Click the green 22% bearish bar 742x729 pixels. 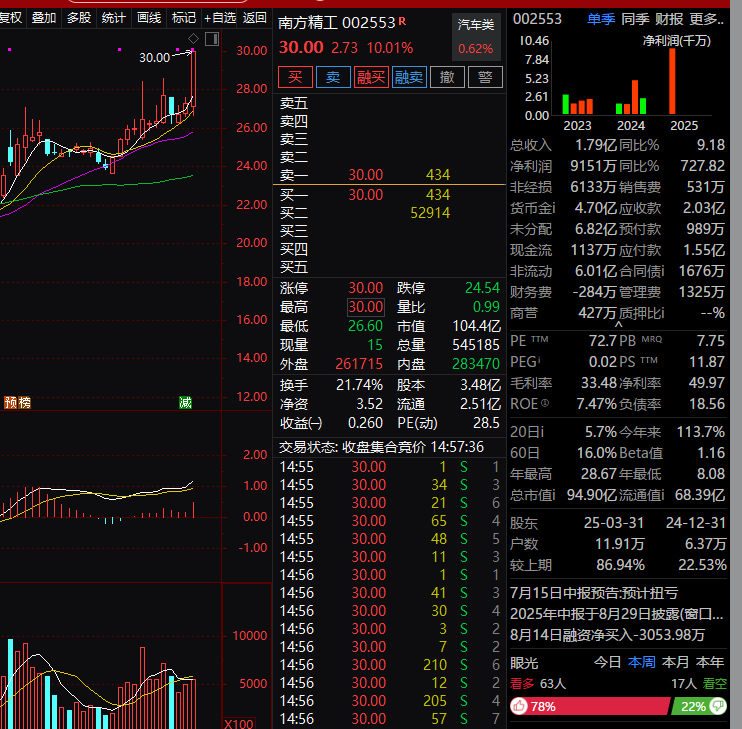pyautogui.click(x=700, y=706)
